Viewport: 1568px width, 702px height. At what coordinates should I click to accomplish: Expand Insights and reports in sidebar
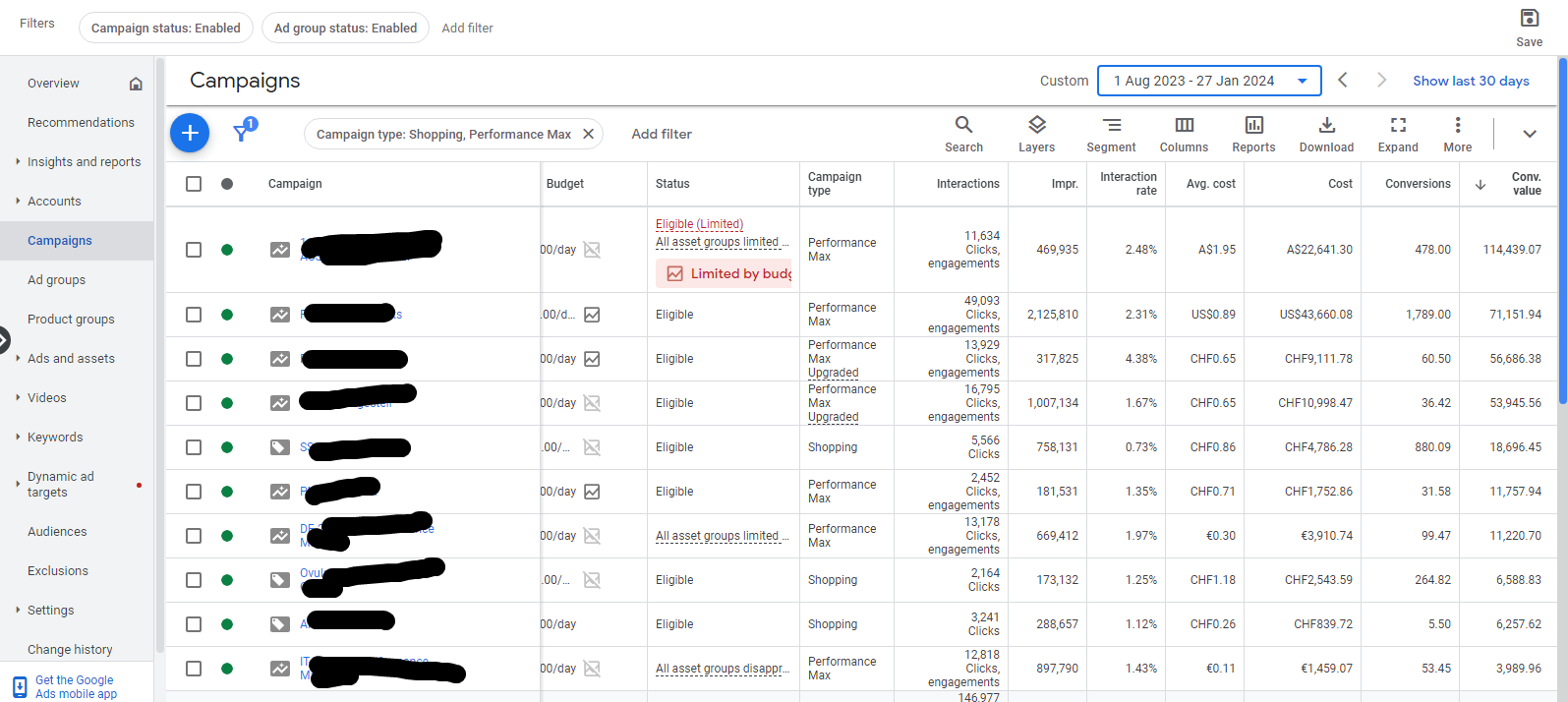pyautogui.click(x=84, y=162)
